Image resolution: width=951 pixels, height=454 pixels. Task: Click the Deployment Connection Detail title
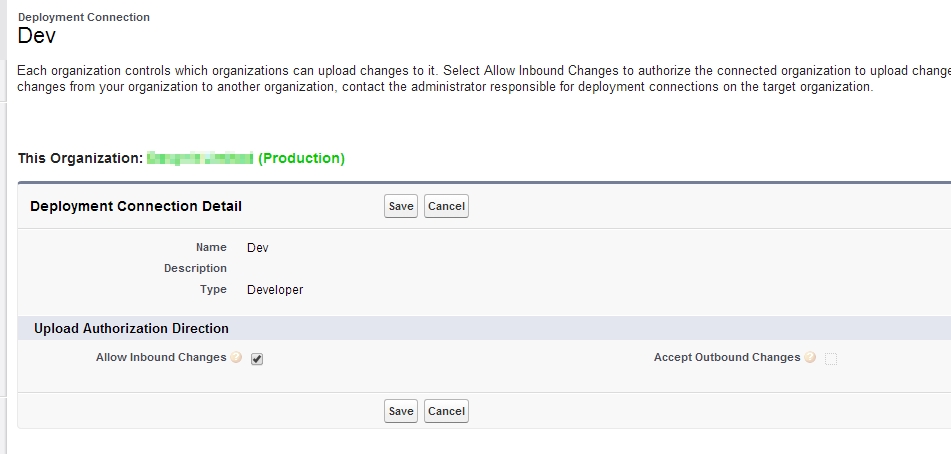click(136, 206)
